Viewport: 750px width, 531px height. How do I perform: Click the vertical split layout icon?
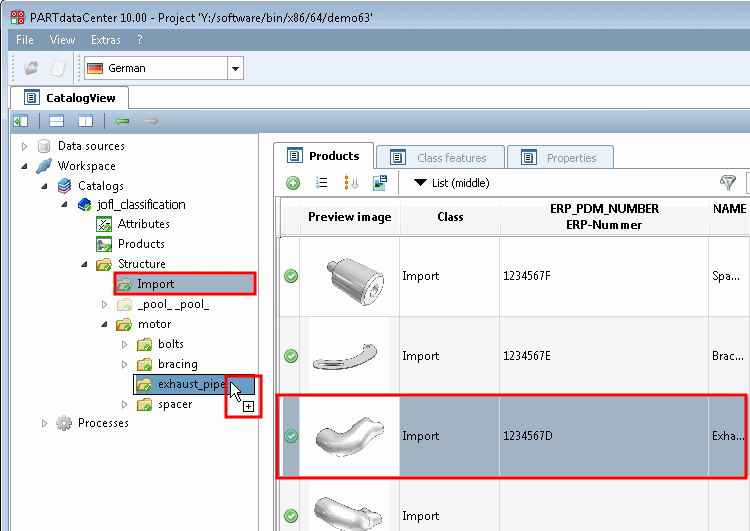(86, 121)
